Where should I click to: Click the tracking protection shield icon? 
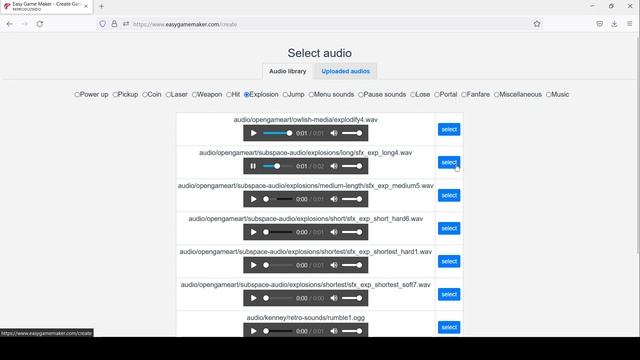(102, 24)
